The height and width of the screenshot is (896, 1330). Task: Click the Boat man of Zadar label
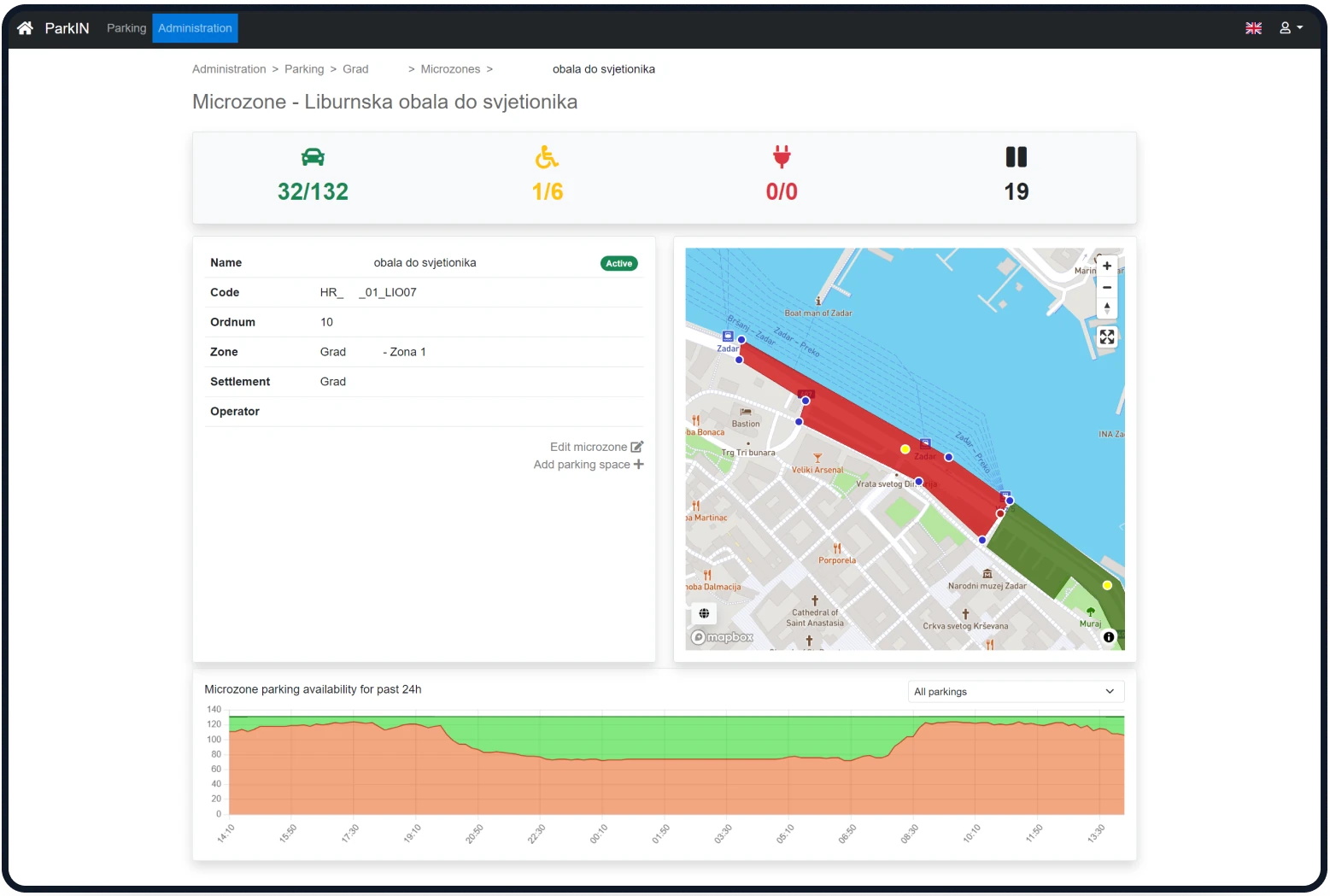(x=818, y=313)
